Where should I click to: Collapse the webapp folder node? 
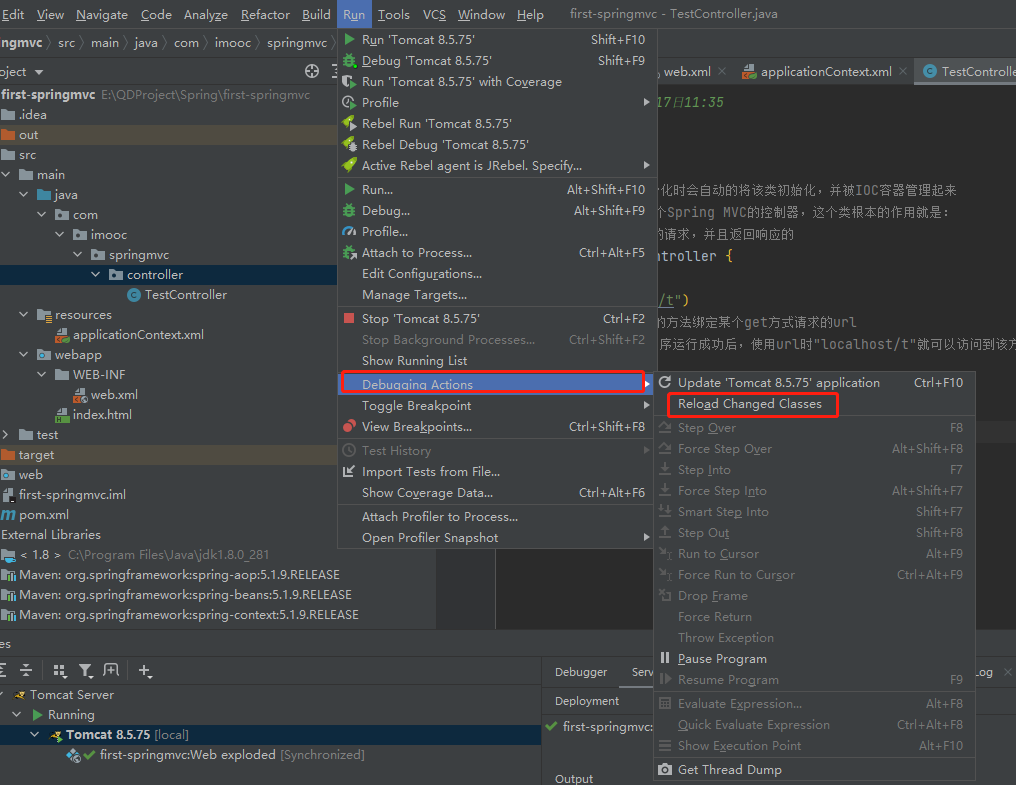tap(24, 355)
